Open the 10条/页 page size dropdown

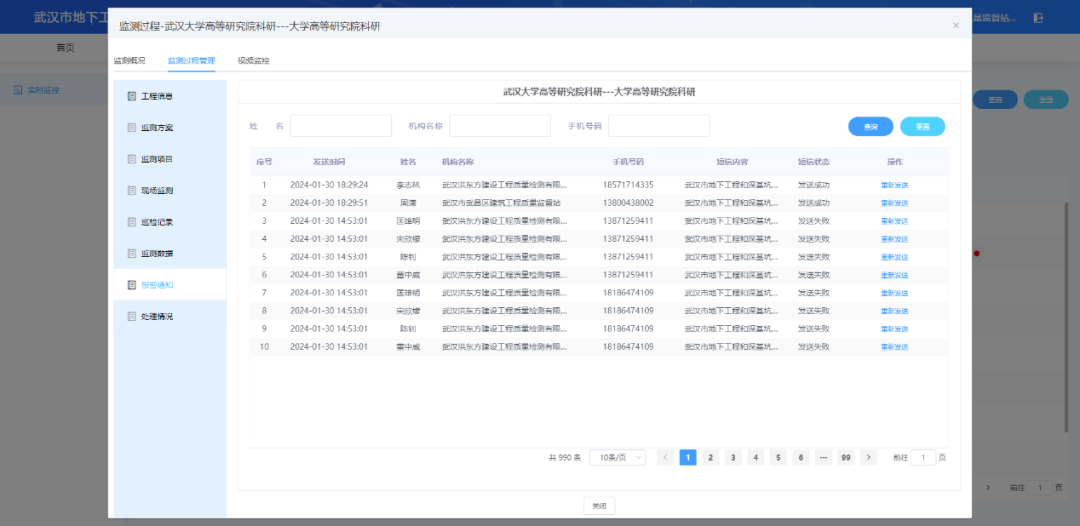[617, 457]
